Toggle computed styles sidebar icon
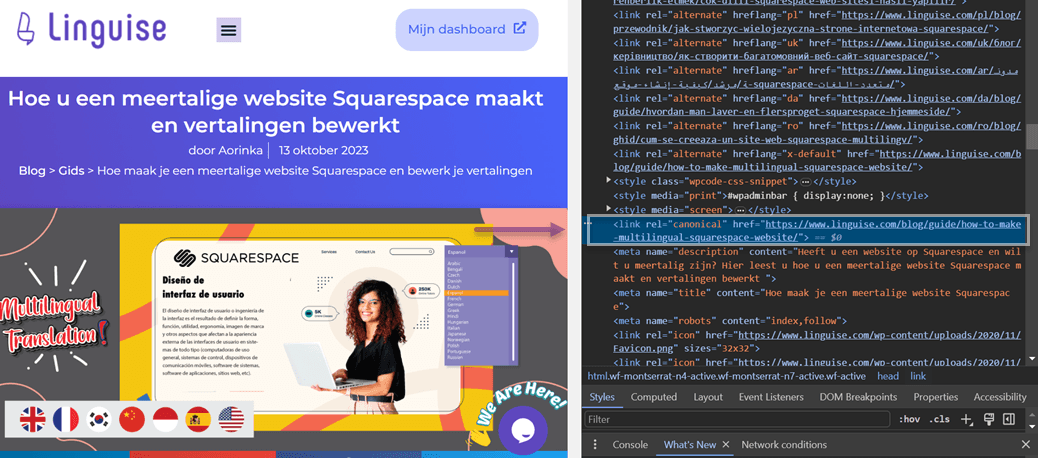1038x458 pixels. tap(1009, 419)
